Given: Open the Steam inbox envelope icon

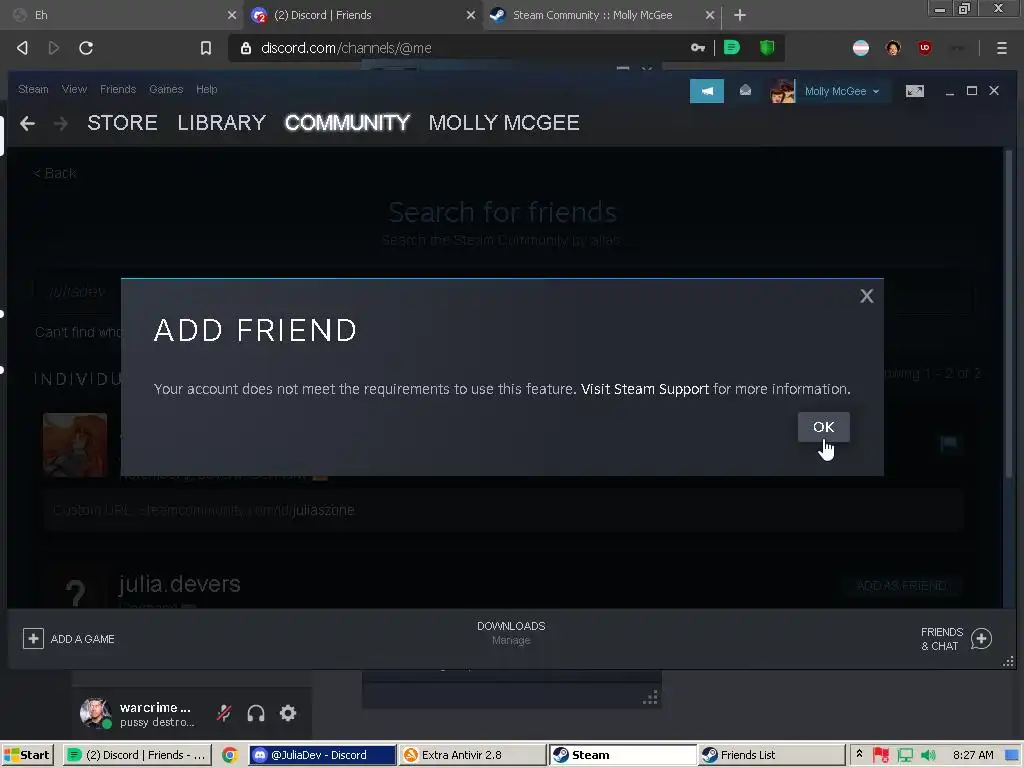Looking at the screenshot, I should click(x=745, y=91).
